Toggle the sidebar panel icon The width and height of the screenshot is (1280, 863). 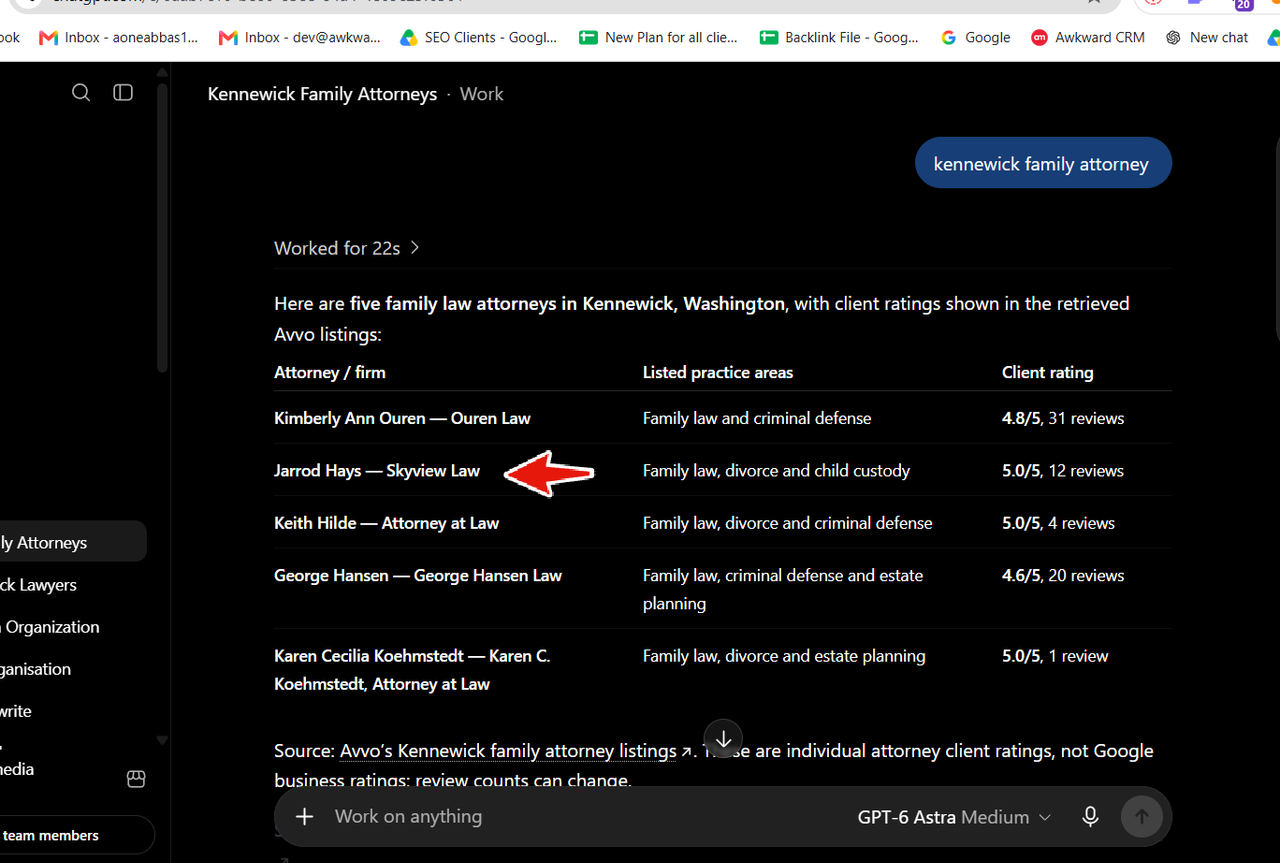point(123,93)
